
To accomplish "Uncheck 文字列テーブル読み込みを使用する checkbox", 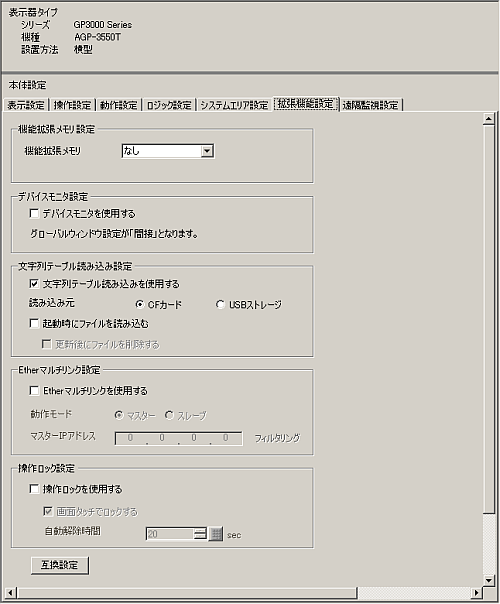I will pos(34,284).
